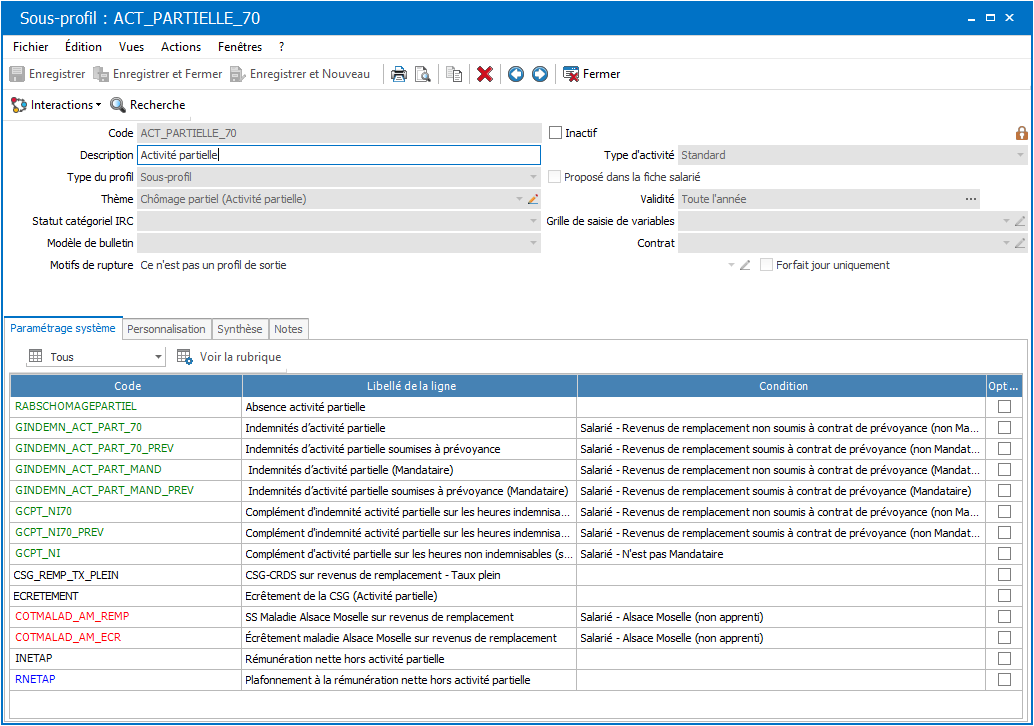Check optional box for RABSCHOMAGEPARTIEL row
Screen dimensions: 1034x726
click(1004, 406)
